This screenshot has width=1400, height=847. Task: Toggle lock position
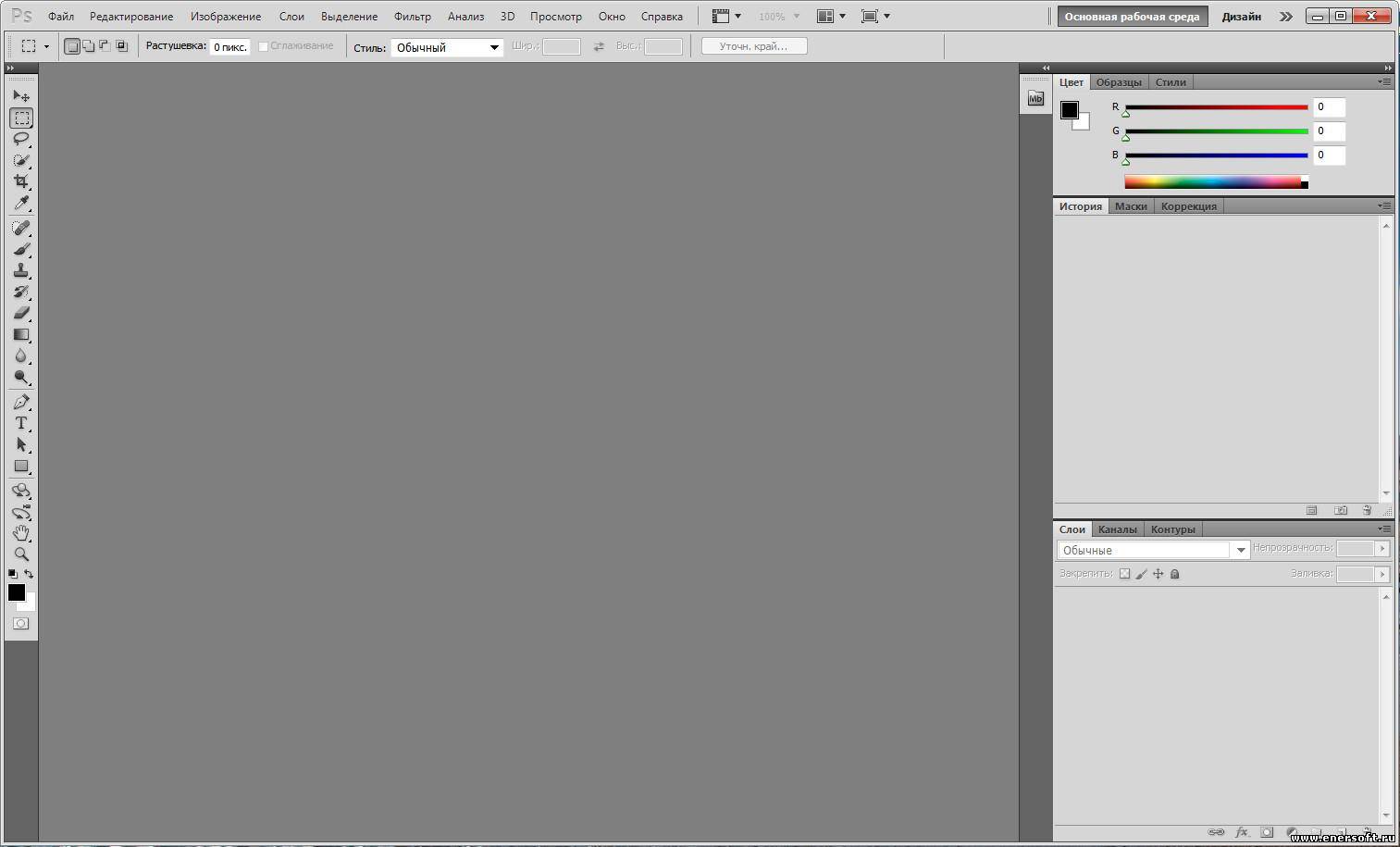(x=1158, y=574)
